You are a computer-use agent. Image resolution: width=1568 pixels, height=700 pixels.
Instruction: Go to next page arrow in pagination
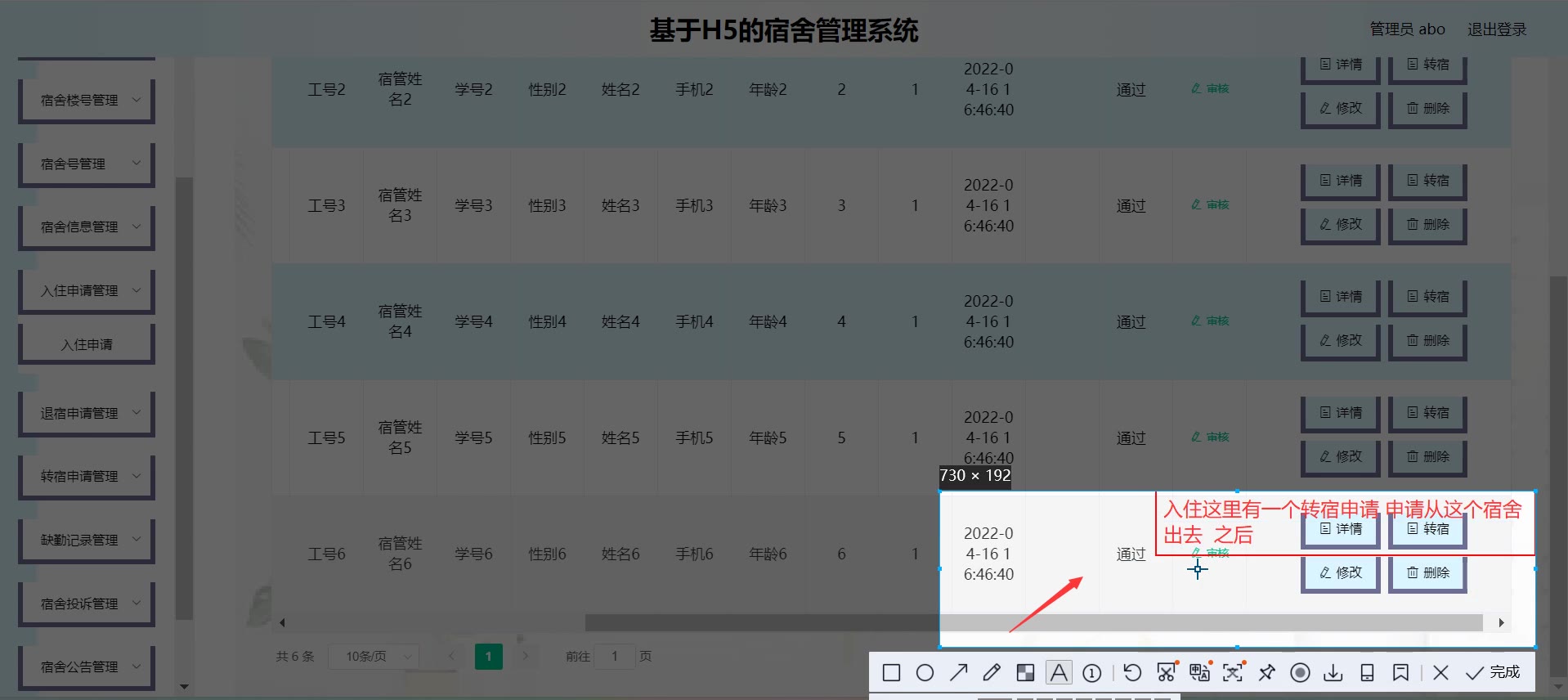pos(526,656)
